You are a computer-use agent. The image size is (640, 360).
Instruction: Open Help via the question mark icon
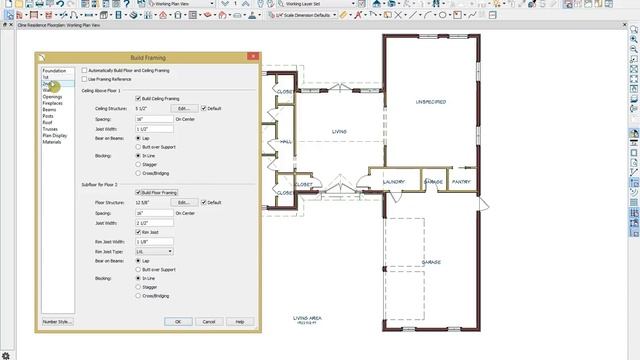[x=127, y=4]
